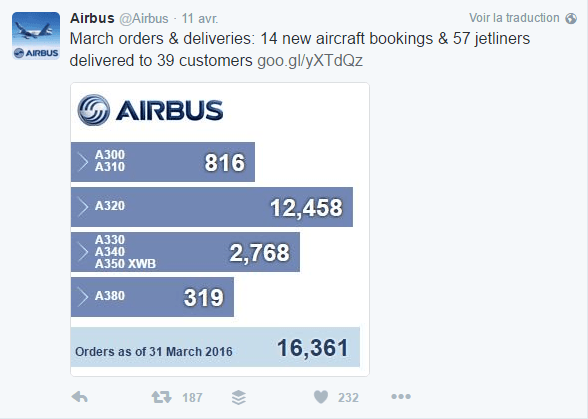Expand the A380 row chevron
Viewport: 588px width, 419px height.
point(82,297)
